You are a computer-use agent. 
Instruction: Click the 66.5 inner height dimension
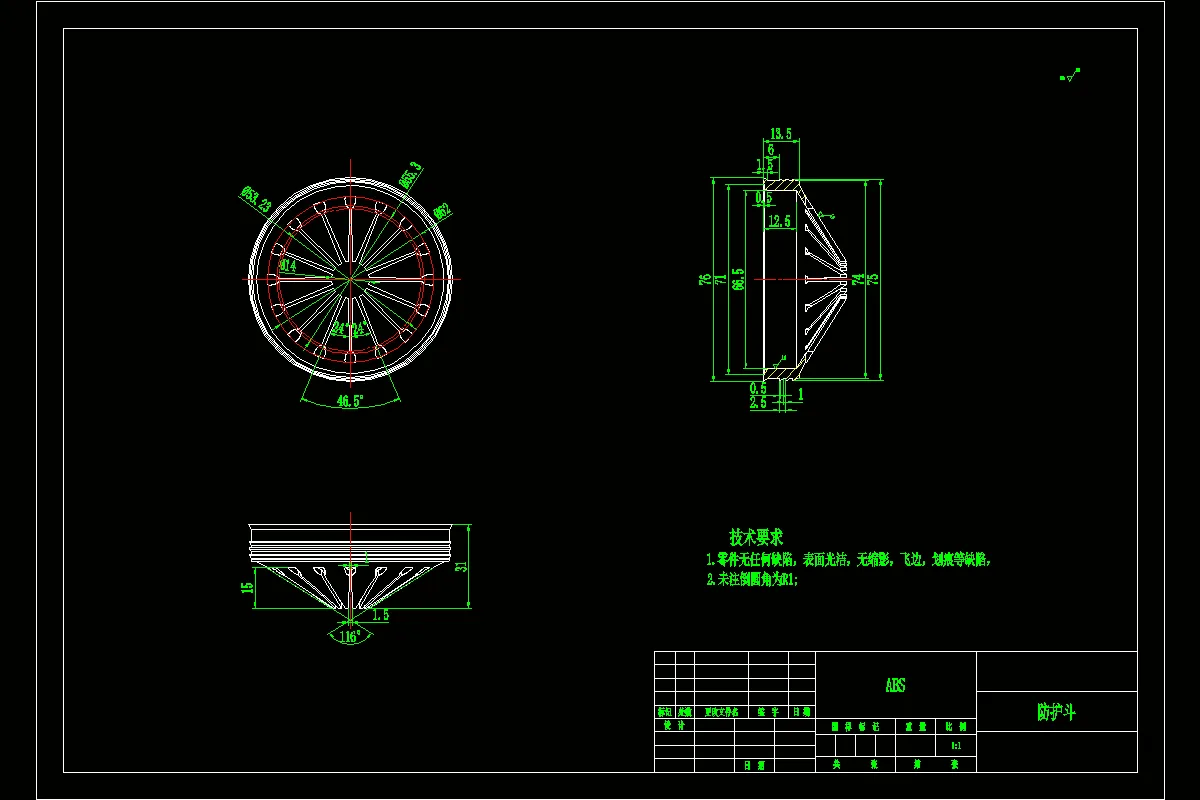click(738, 279)
